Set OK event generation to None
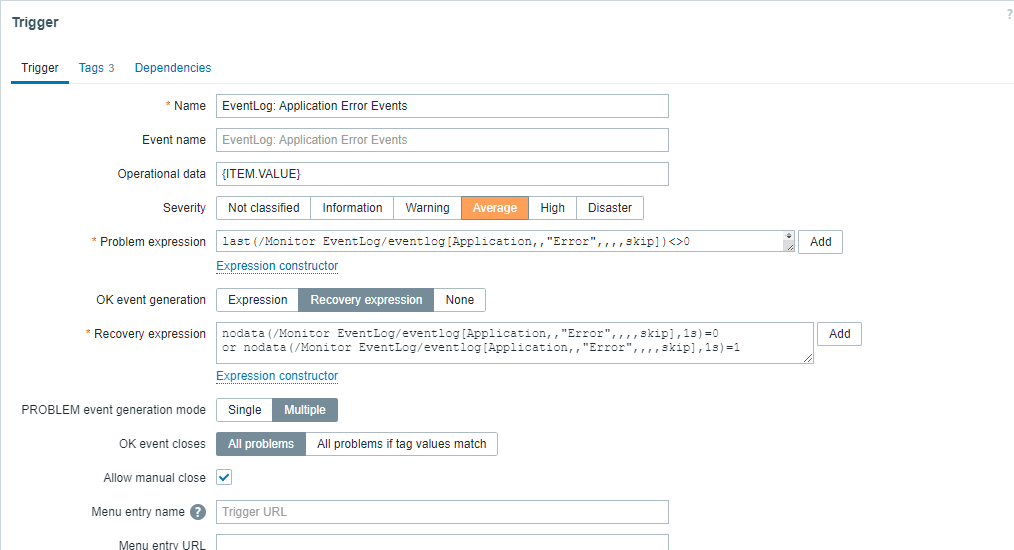 460,300
